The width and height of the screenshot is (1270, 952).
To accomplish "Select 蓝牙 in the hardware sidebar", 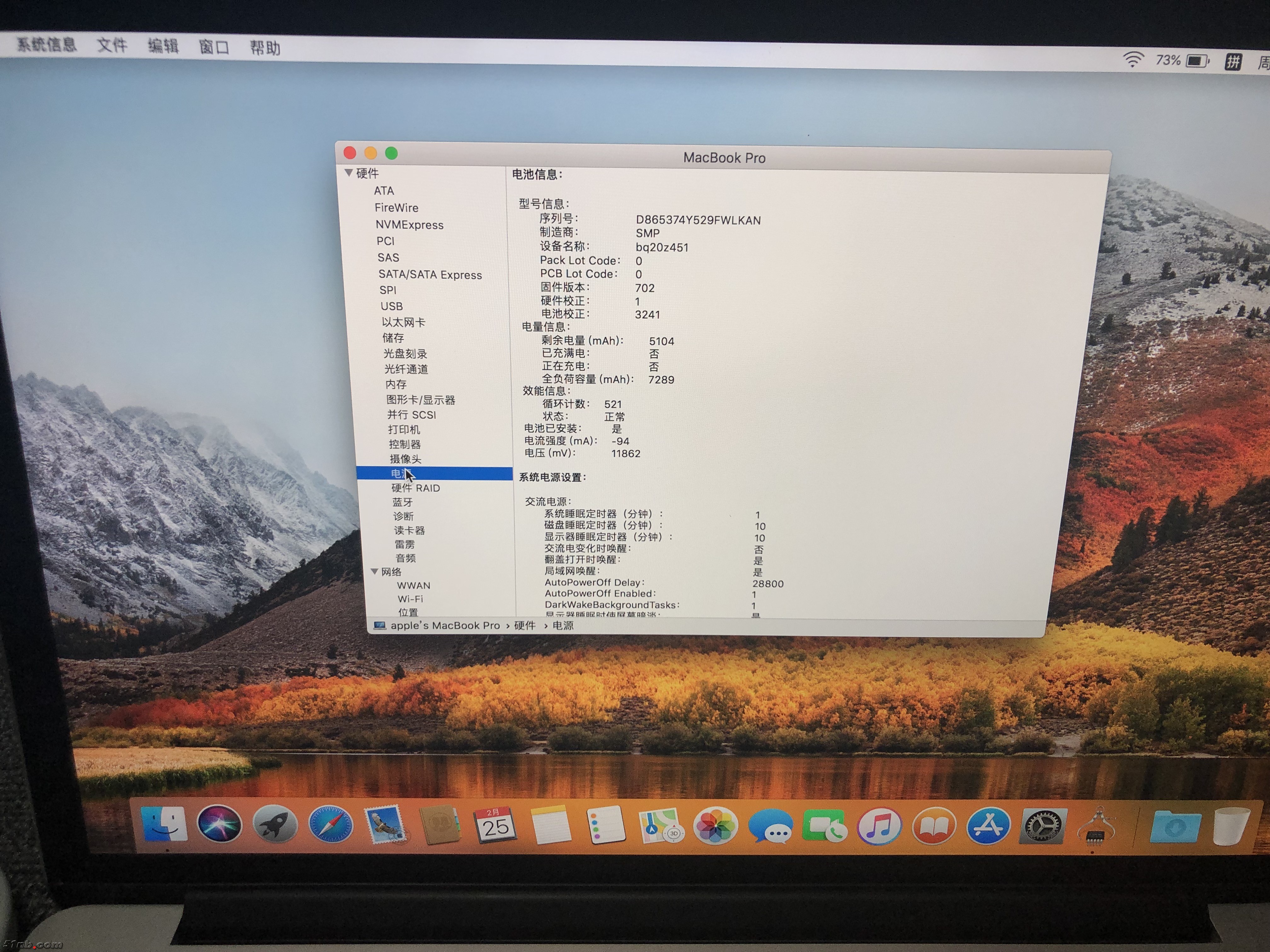I will click(403, 502).
